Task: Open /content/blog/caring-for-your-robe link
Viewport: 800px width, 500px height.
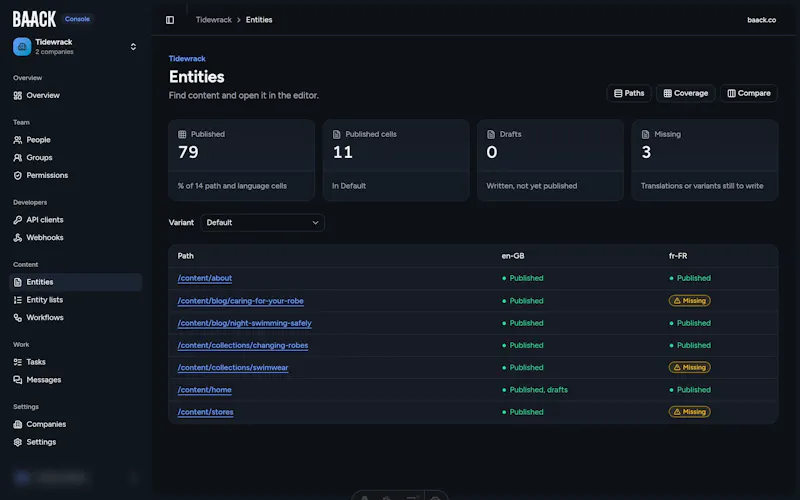Action: (240, 301)
